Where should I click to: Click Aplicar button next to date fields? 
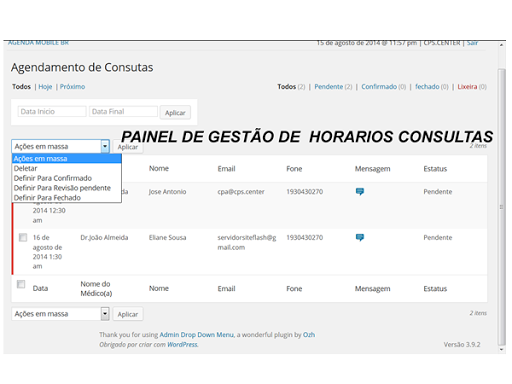pyautogui.click(x=175, y=113)
